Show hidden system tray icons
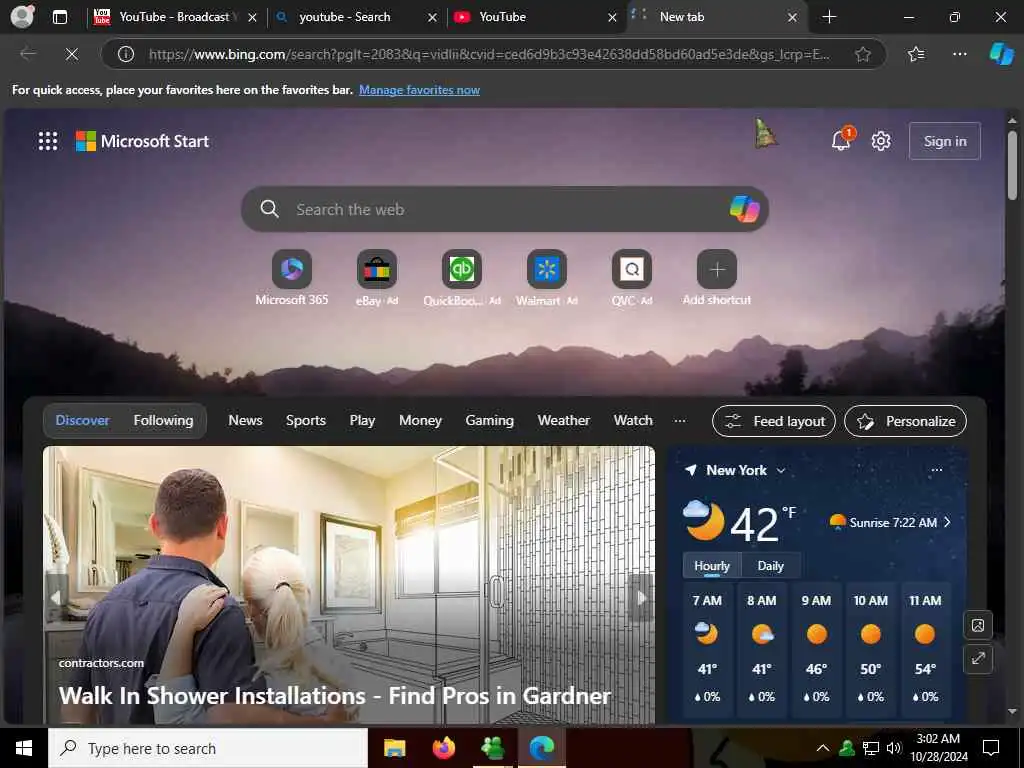1024x768 pixels. tap(822, 748)
